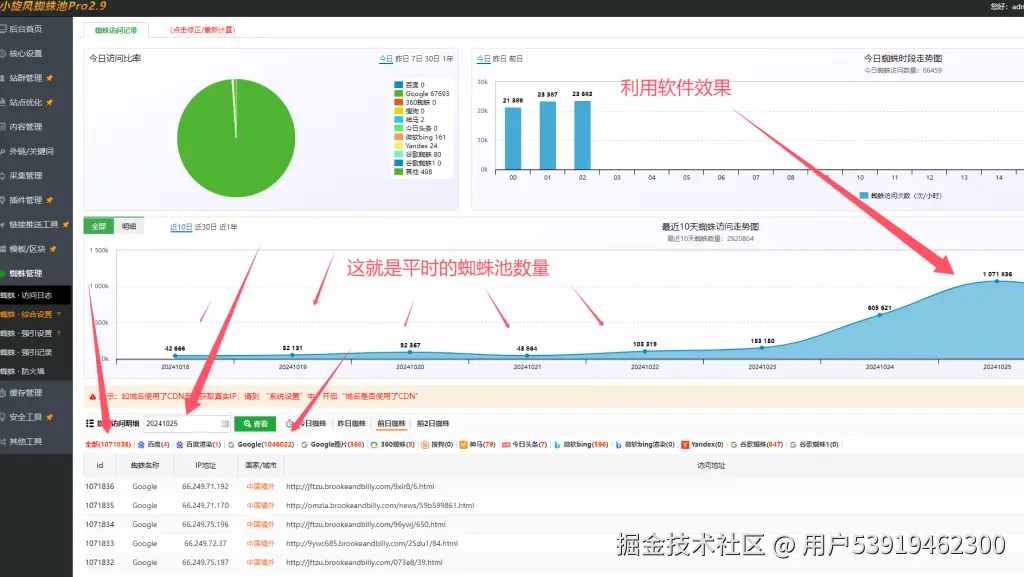Click the green 查看 search button
Image resolution: width=1024 pixels, height=577 pixels.
coord(255,424)
